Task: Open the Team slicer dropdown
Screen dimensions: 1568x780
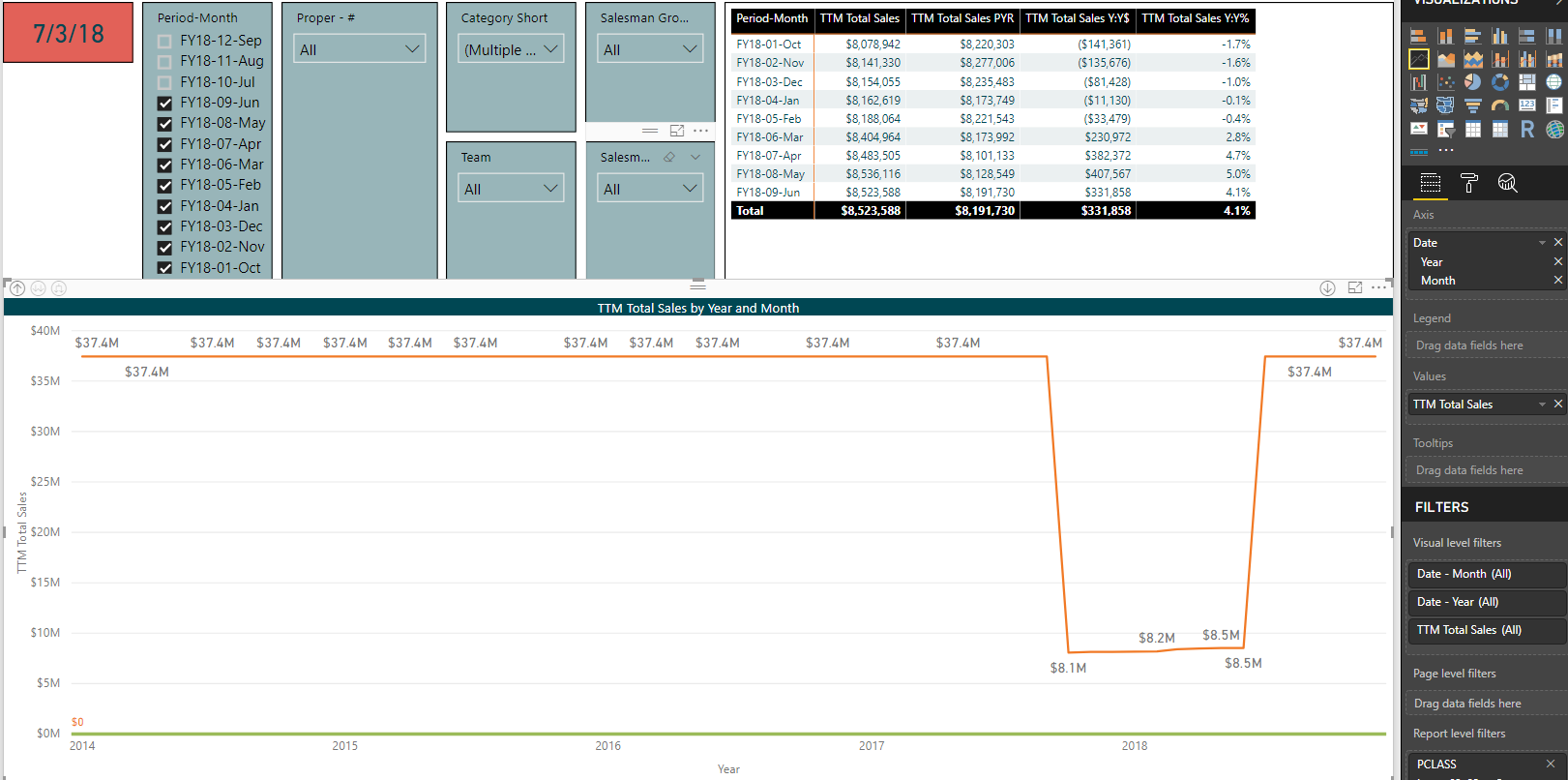Action: click(511, 189)
